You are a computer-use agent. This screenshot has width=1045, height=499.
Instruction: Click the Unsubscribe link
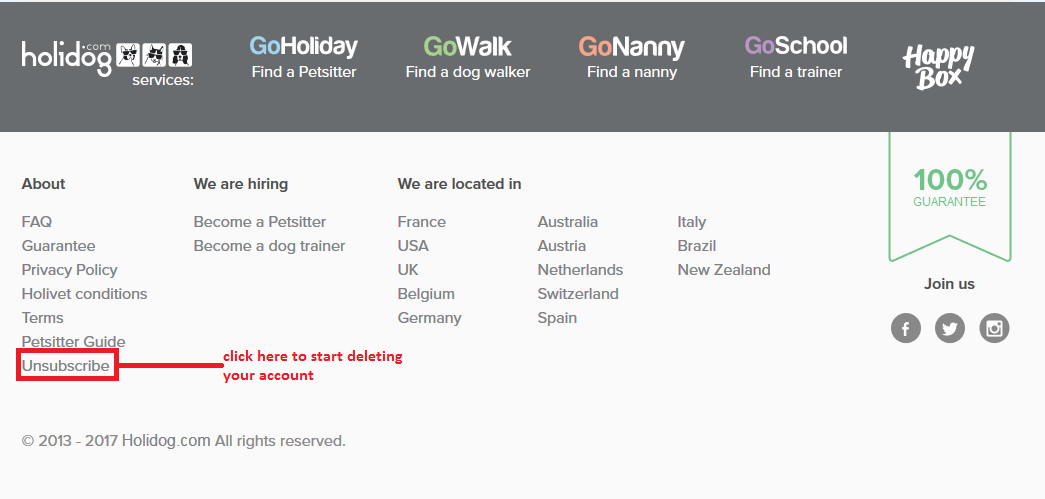pyautogui.click(x=66, y=366)
